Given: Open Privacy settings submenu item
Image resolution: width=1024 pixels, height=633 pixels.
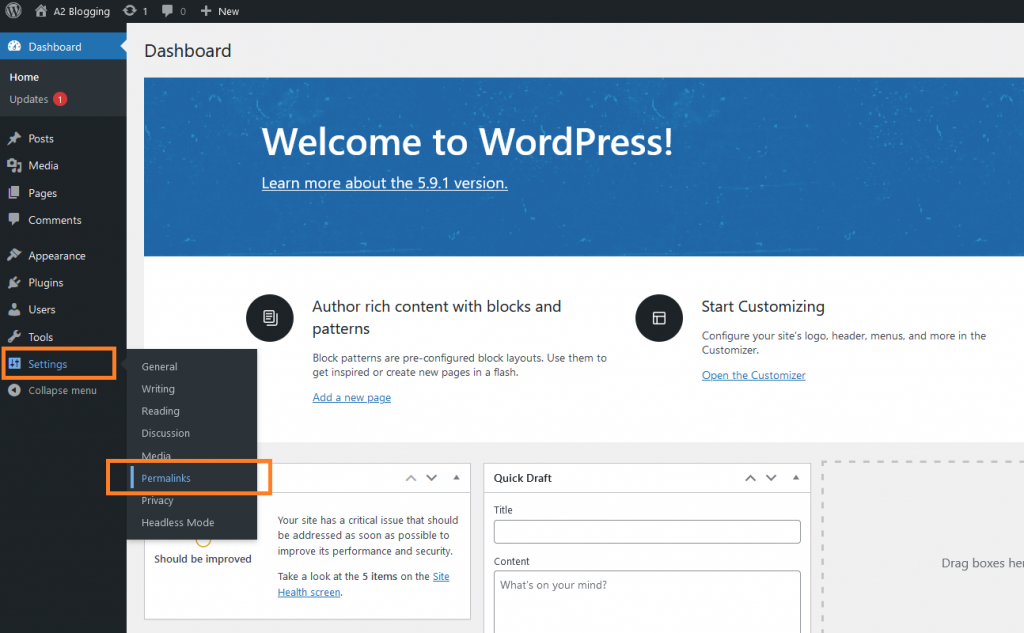Looking at the screenshot, I should [157, 500].
